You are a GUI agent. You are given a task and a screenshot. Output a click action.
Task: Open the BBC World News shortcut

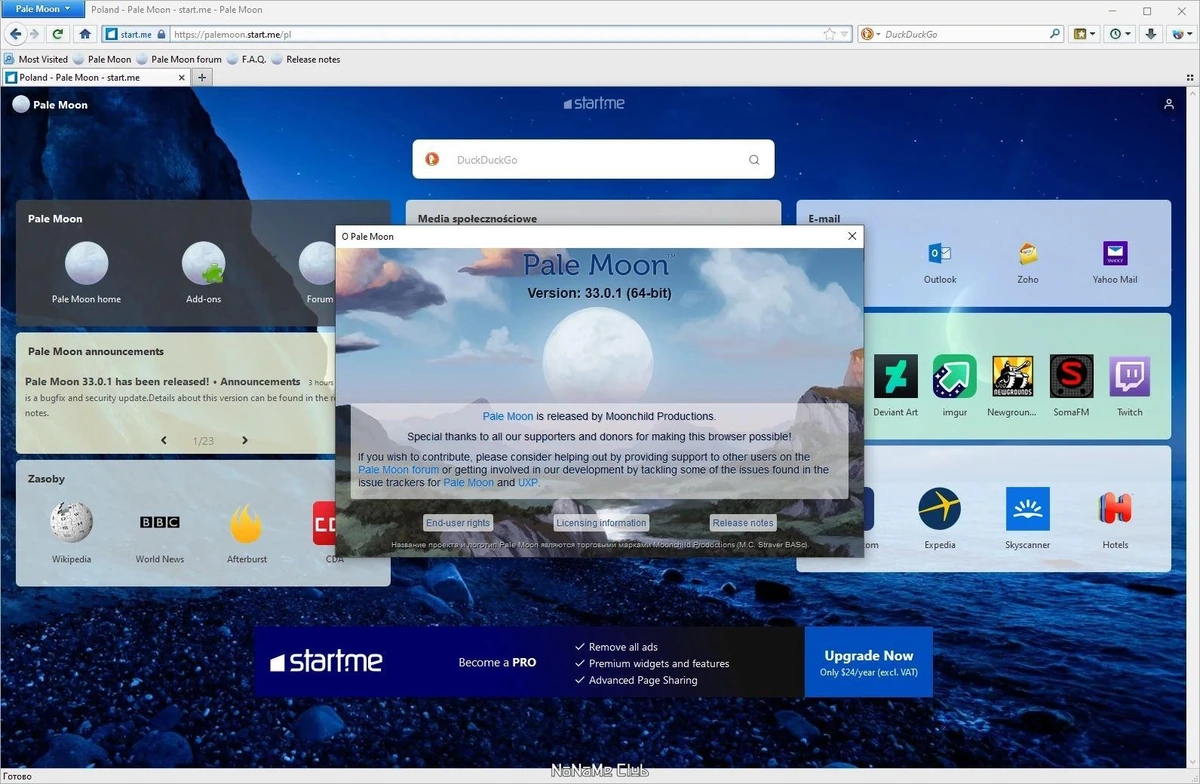click(x=160, y=532)
